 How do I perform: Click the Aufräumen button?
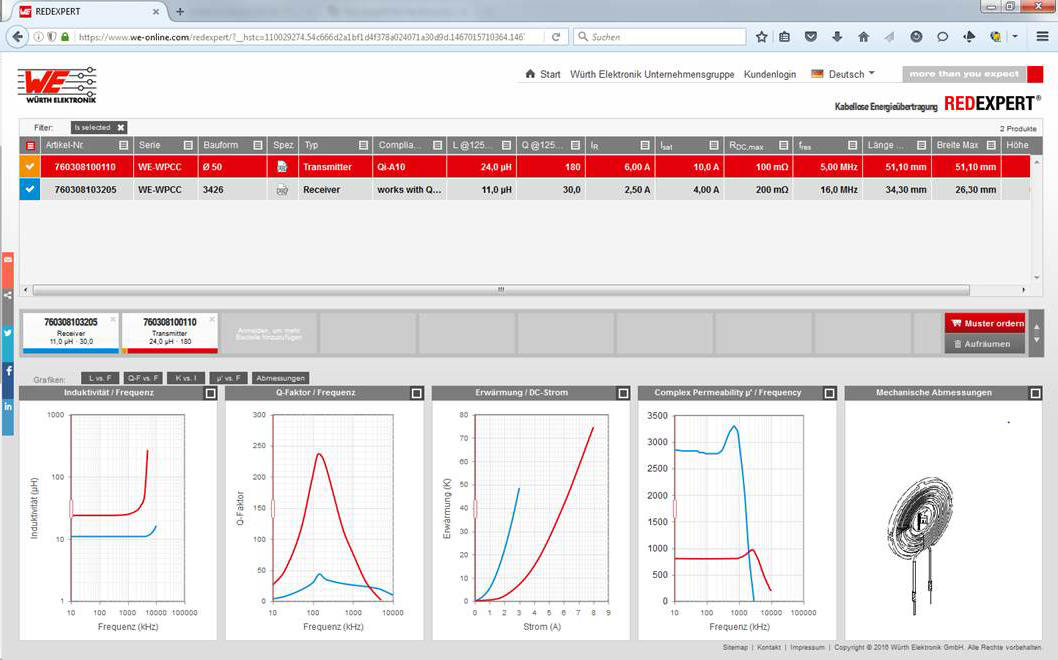point(985,344)
